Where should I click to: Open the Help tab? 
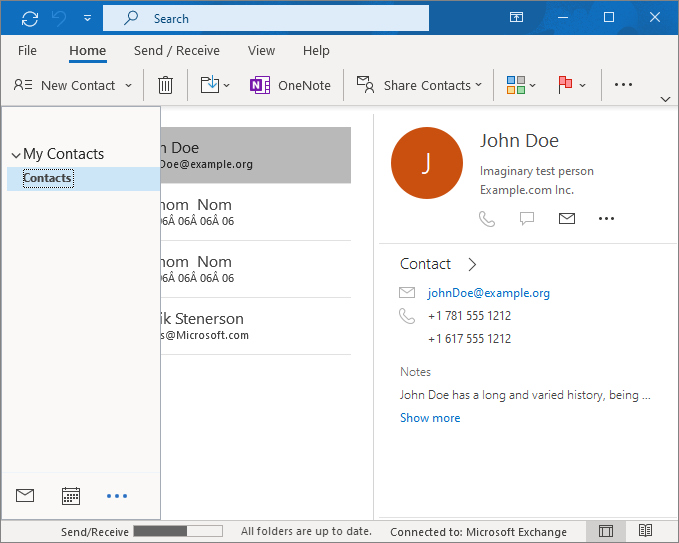click(316, 51)
